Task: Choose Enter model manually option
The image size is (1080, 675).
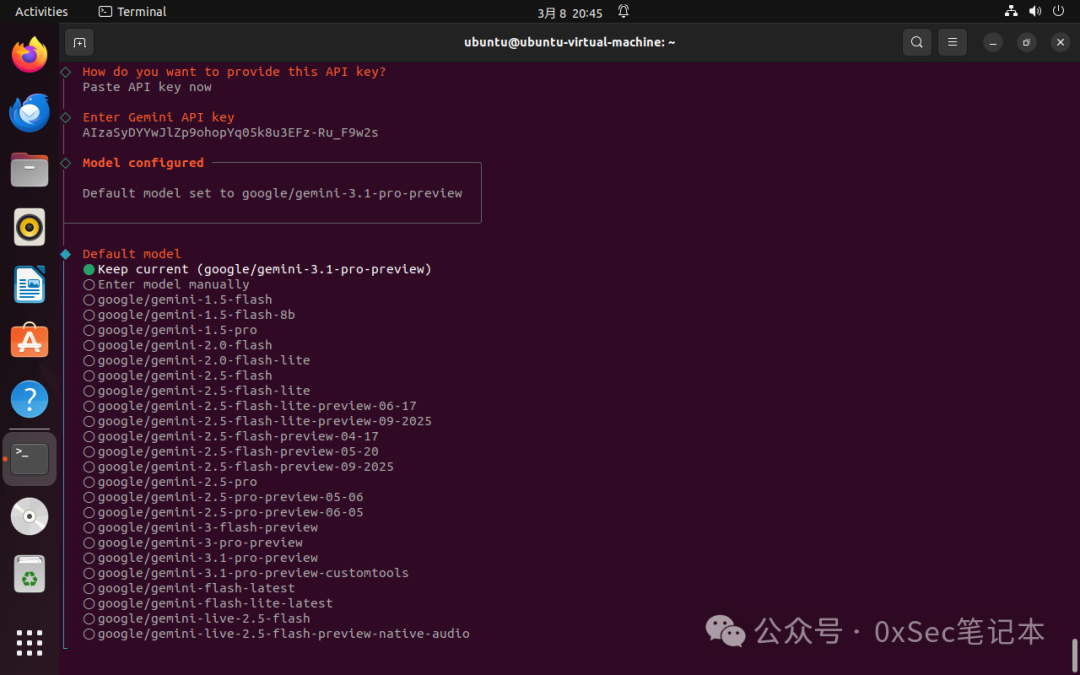Action: pos(166,284)
